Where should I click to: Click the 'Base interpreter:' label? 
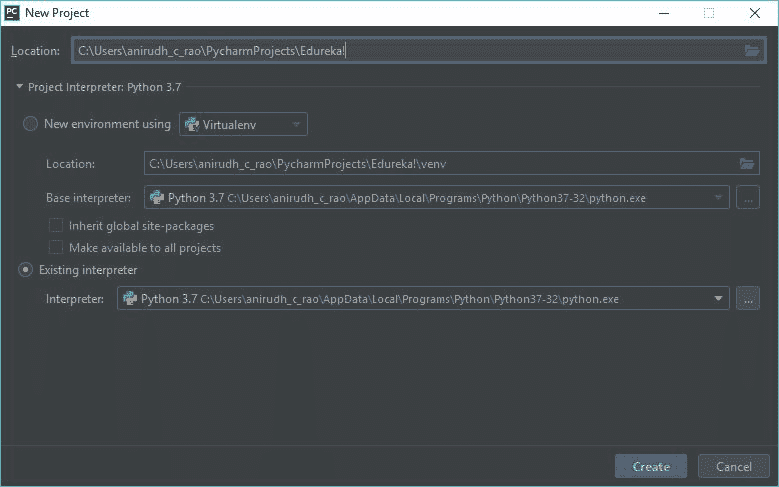click(88, 198)
